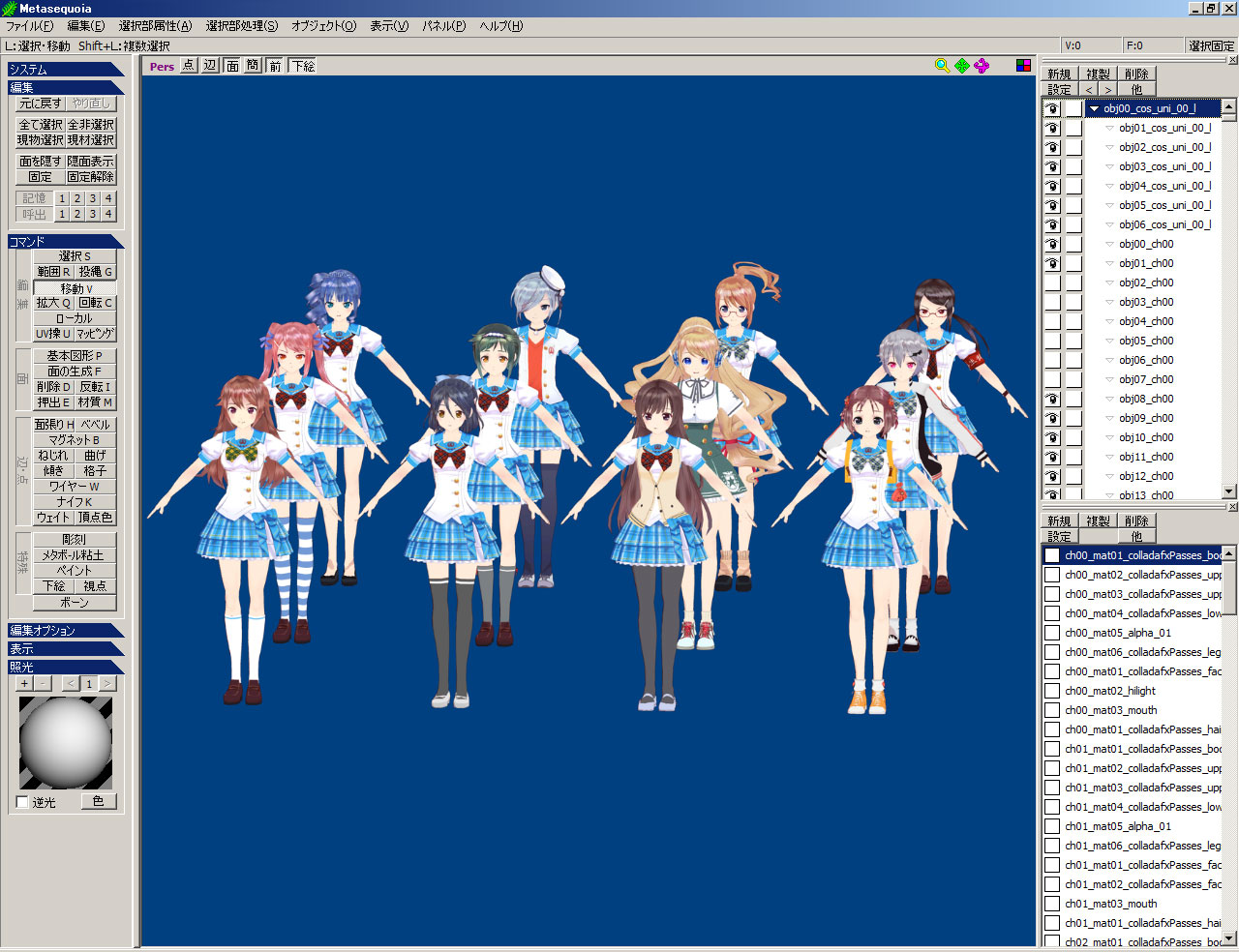Select ch00_mat02_hilight in the material list
This screenshot has width=1239, height=952.
pyautogui.click(x=1109, y=691)
